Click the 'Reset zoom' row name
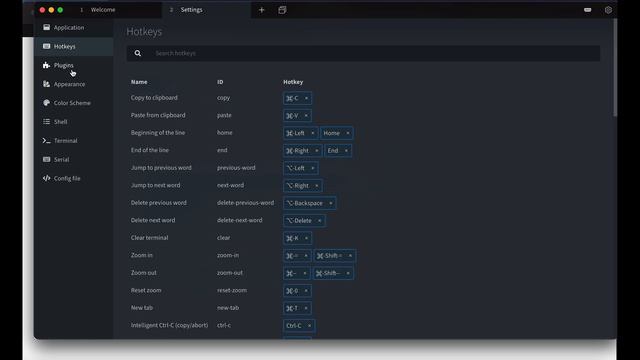 [146, 291]
